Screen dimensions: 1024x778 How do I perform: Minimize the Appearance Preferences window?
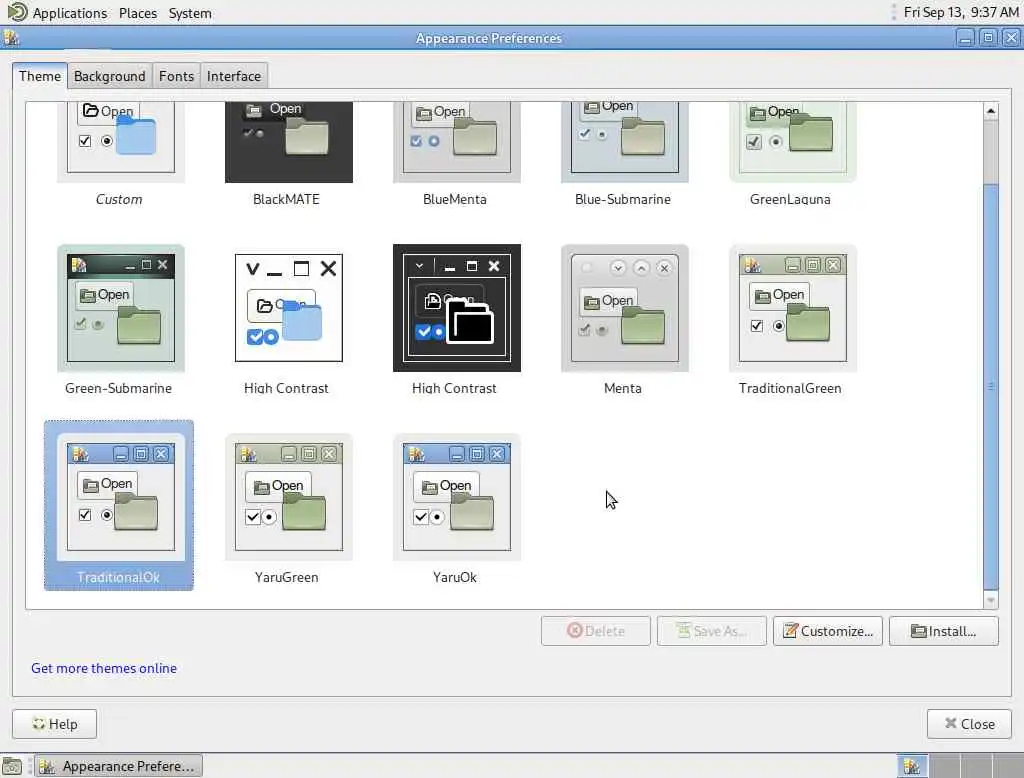(x=965, y=38)
